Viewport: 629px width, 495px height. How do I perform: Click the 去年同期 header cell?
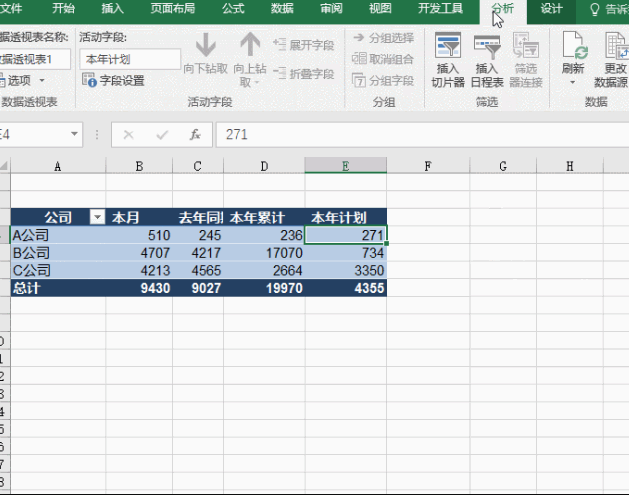coord(198,217)
